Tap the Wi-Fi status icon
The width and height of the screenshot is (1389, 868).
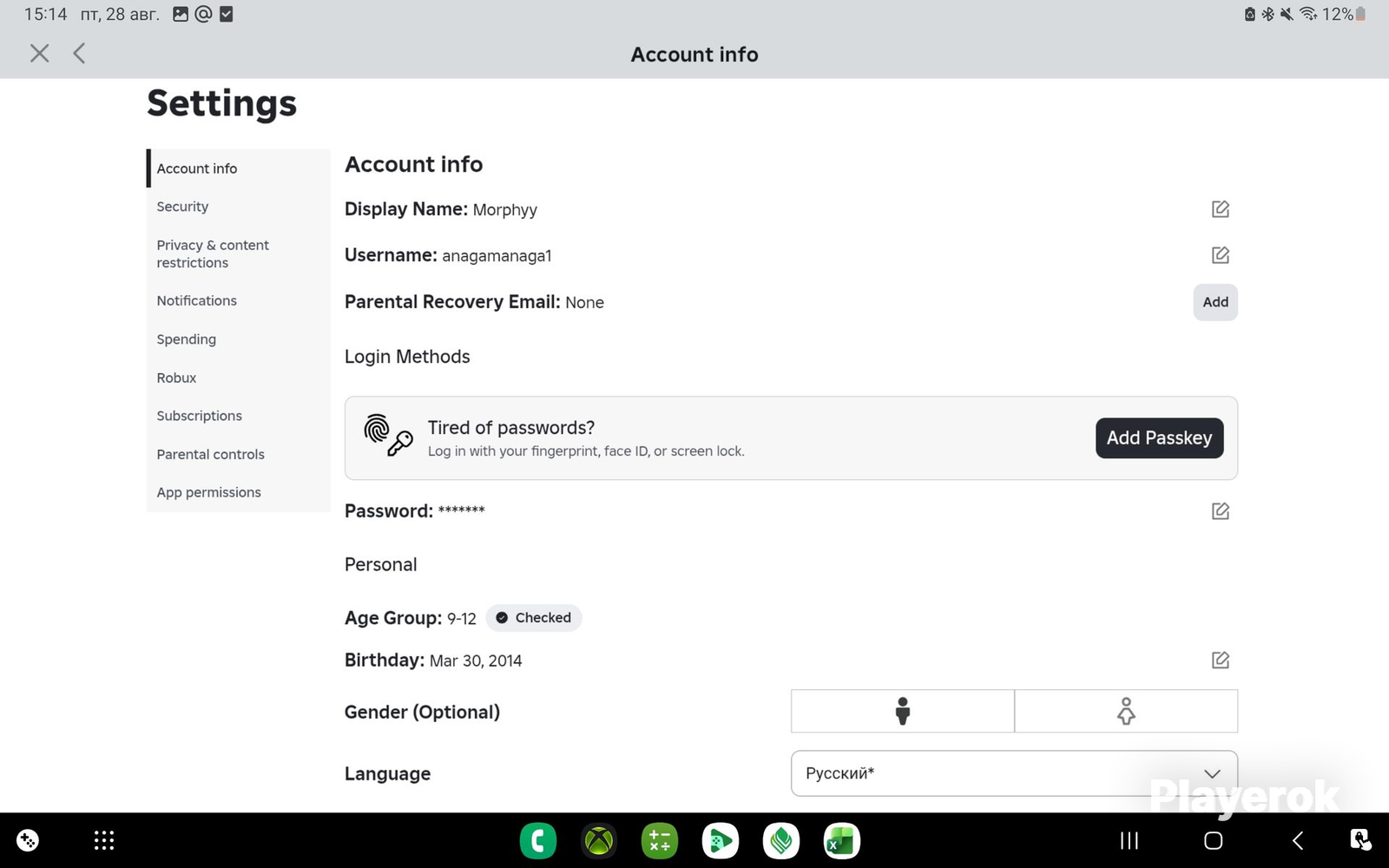(x=1308, y=14)
